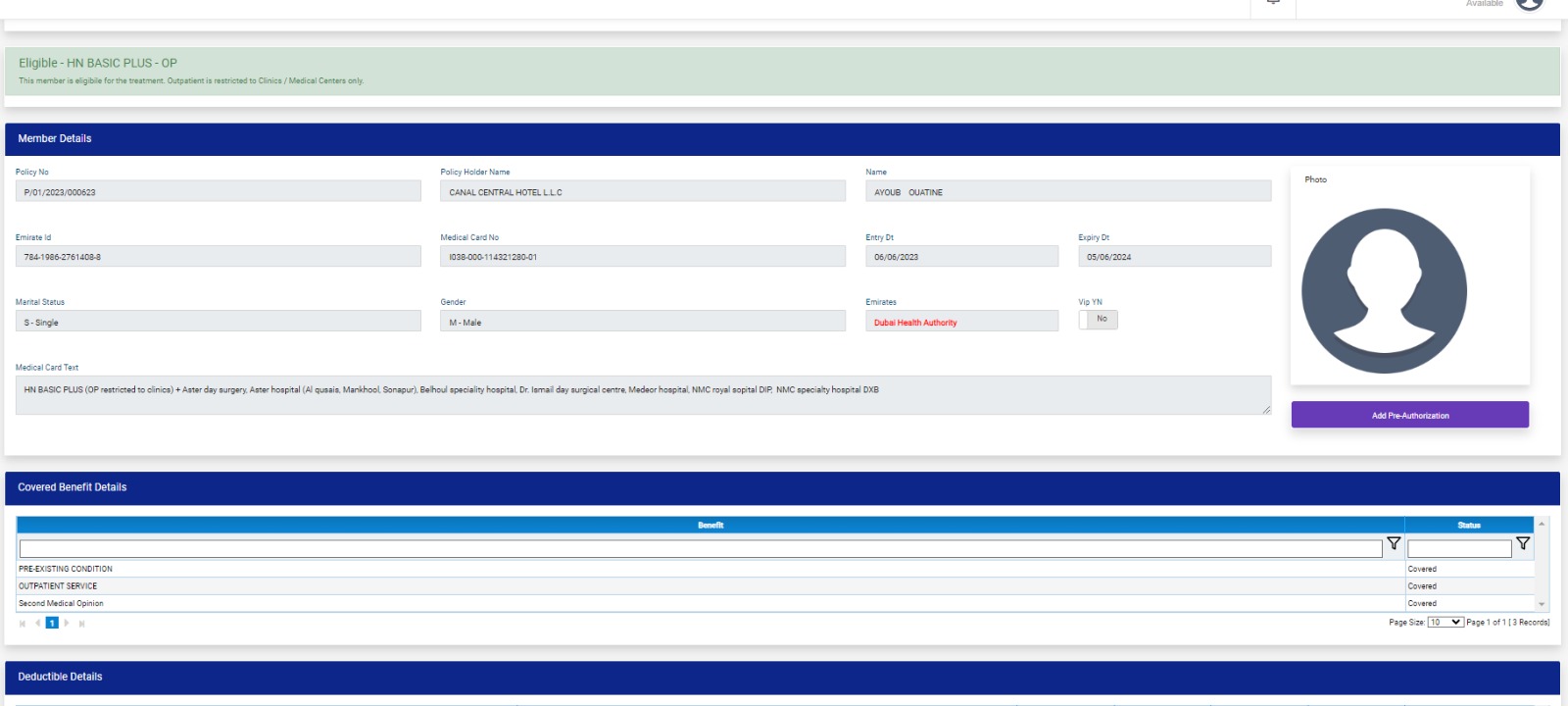The height and width of the screenshot is (706, 1568).
Task: Click Covered status of PRE-EXISTING CONDITION
Action: click(1422, 569)
